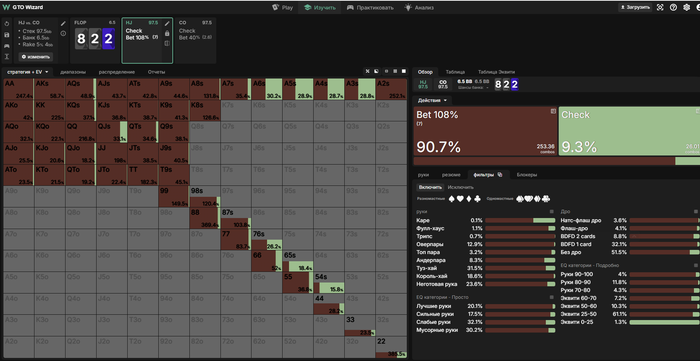Image resolution: width=700 pixels, height=361 pixels.
Task: Click the X view icon above the matrix
Action: pos(367,71)
